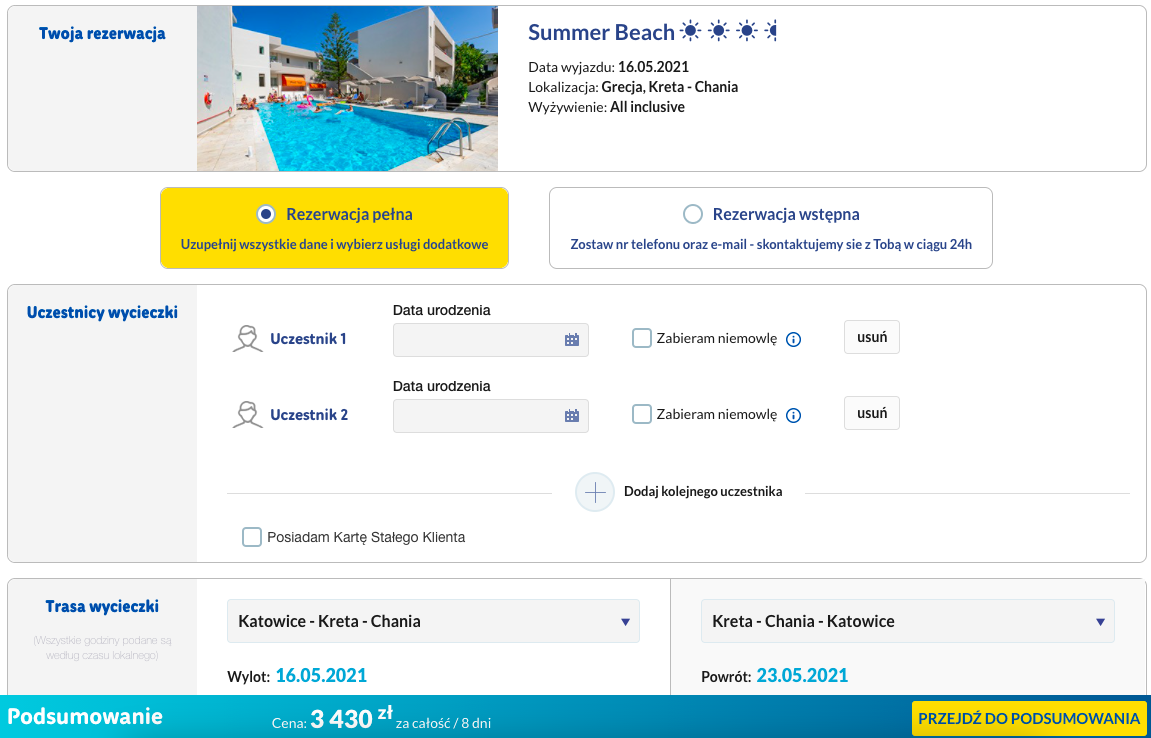The width and height of the screenshot is (1151, 738).
Task: Click the plus icon to add another participant
Action: pos(595,492)
